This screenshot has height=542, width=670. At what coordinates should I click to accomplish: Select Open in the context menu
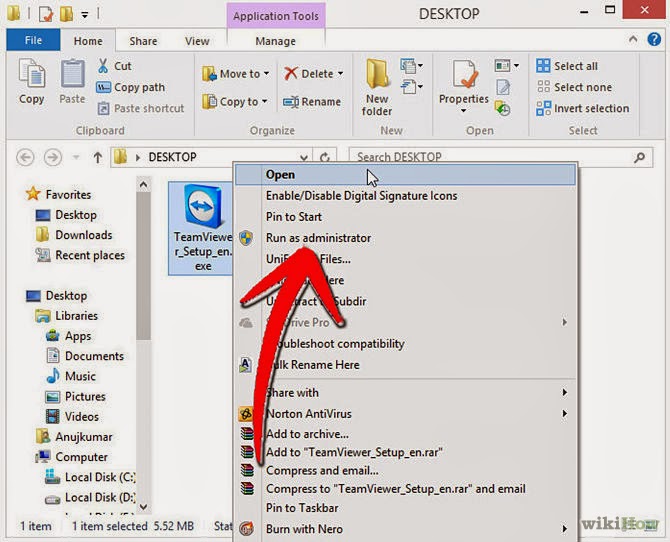tap(405, 175)
